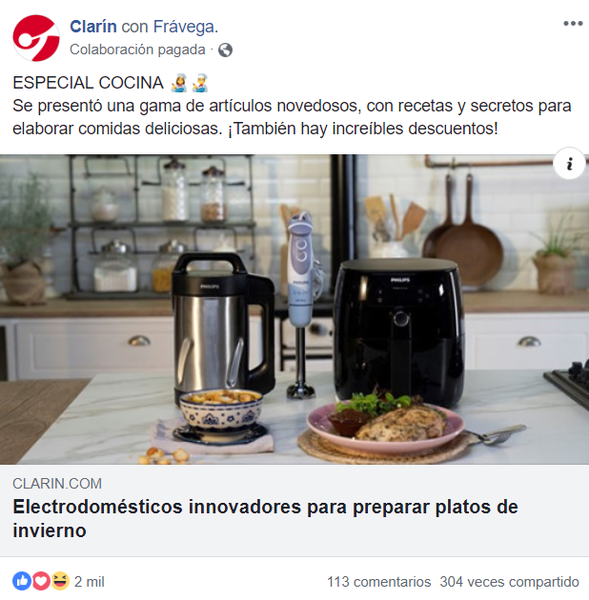Open the three-dot post options menu

pos(573,24)
